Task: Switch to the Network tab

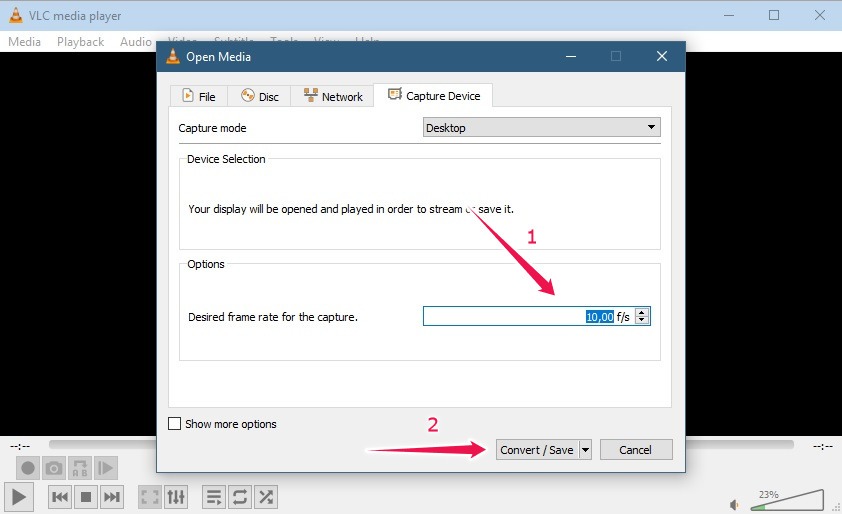Action: (x=332, y=96)
